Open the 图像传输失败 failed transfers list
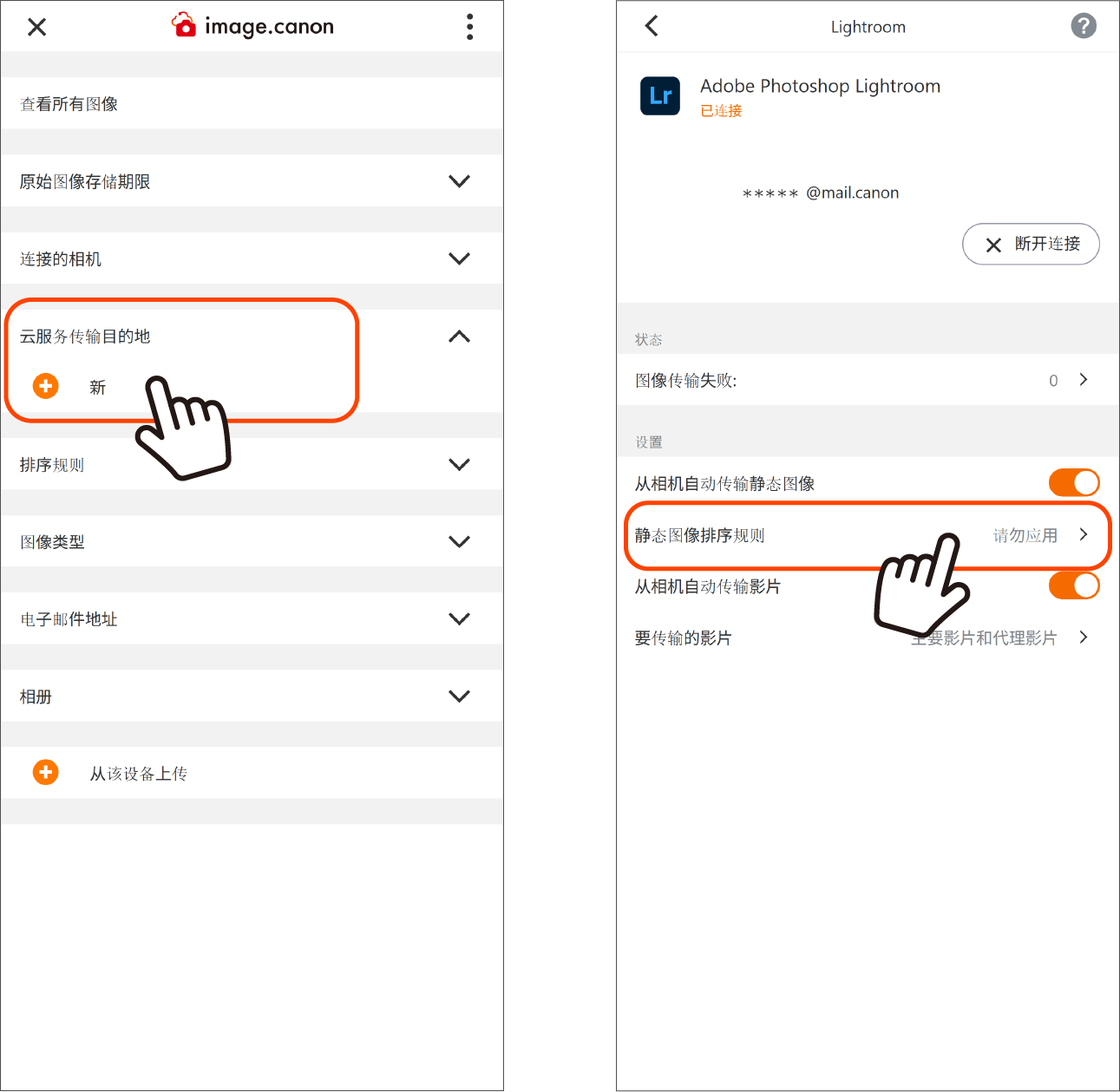1120x1092 pixels. click(x=868, y=380)
